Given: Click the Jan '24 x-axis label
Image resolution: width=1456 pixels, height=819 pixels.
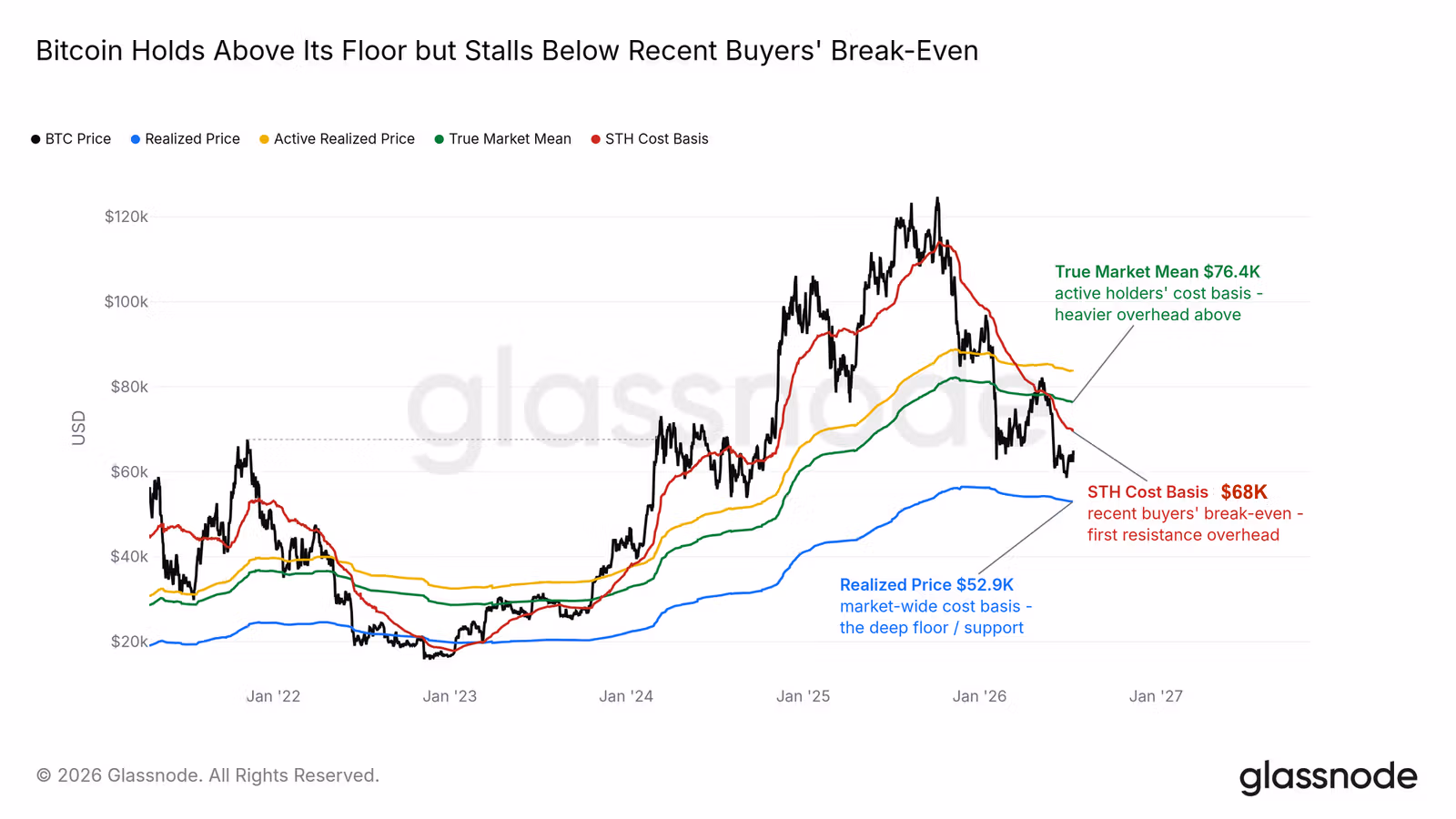Looking at the screenshot, I should coord(626,696).
